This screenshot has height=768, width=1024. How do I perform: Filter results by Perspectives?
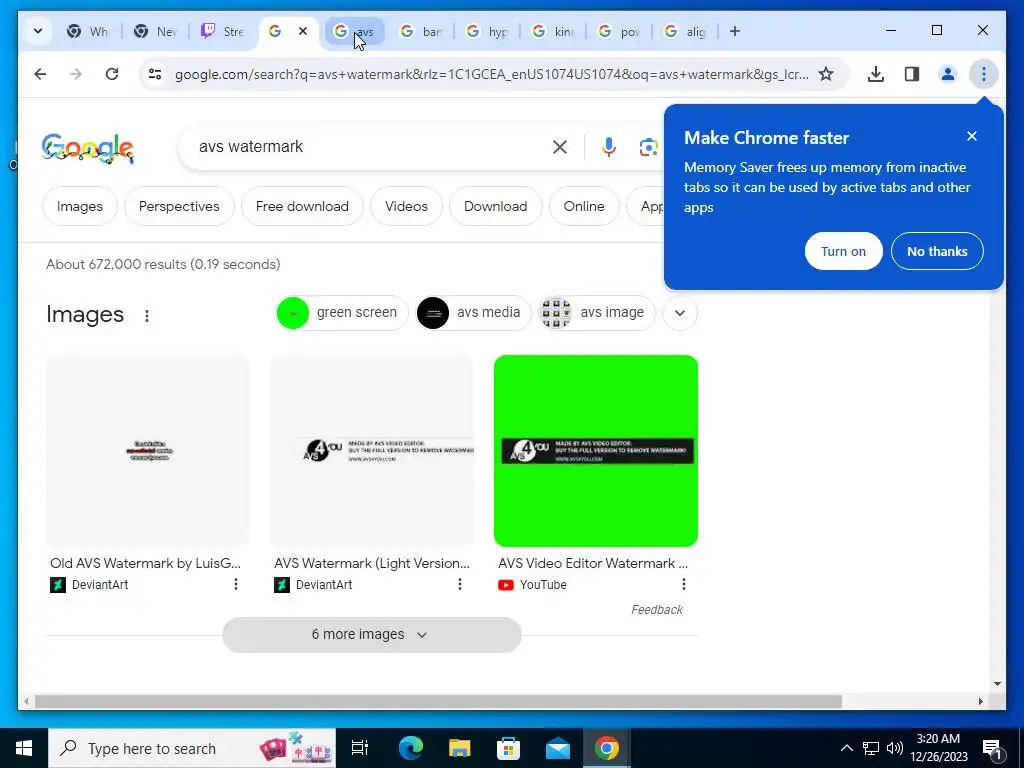click(179, 206)
